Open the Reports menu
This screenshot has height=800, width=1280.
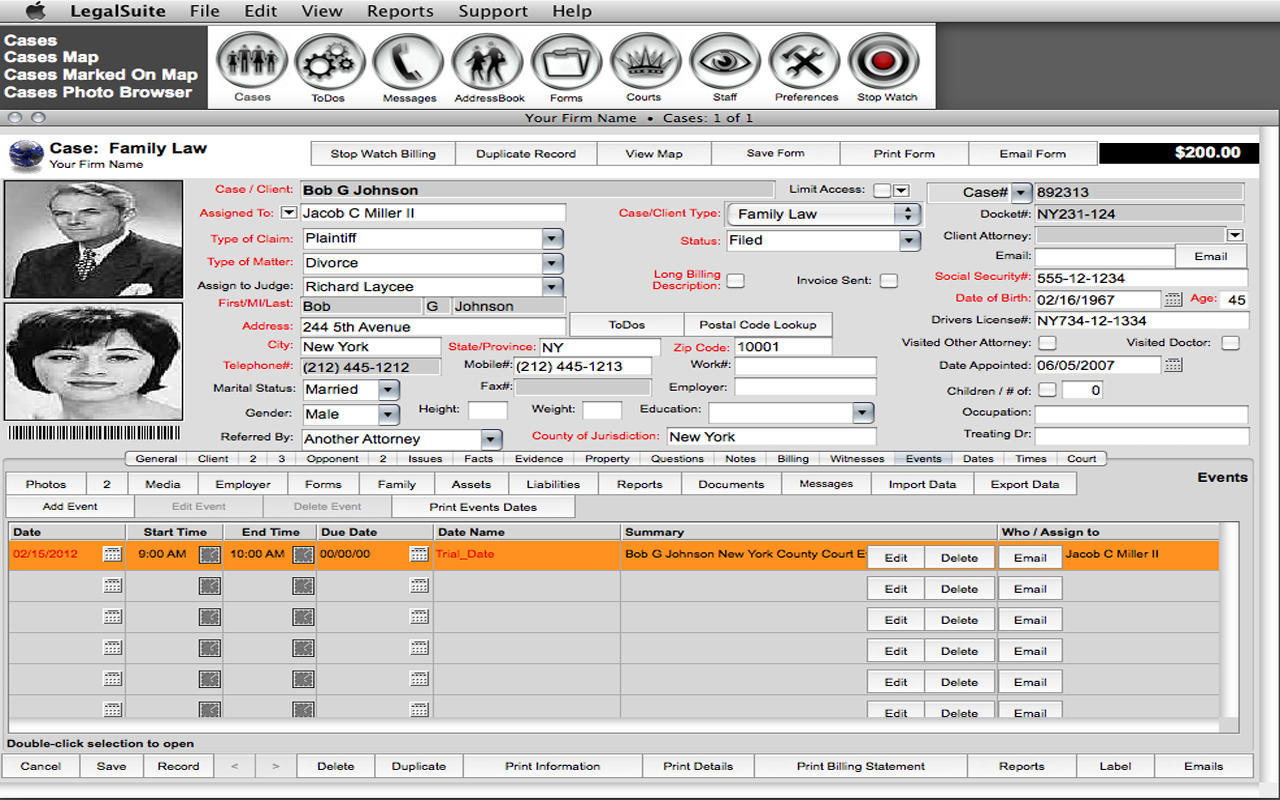click(x=400, y=11)
